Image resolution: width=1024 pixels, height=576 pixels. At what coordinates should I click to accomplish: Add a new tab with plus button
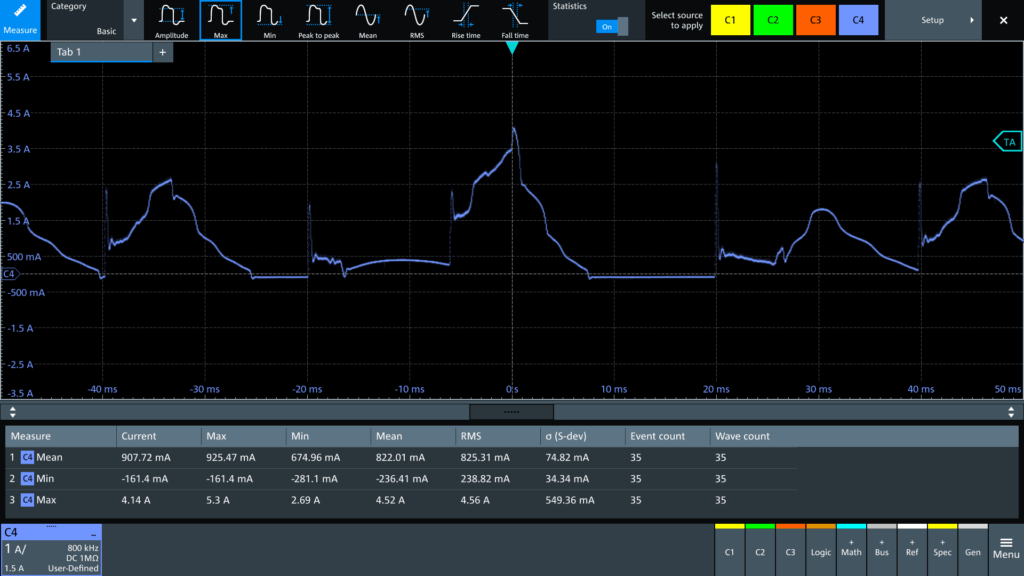(163, 52)
